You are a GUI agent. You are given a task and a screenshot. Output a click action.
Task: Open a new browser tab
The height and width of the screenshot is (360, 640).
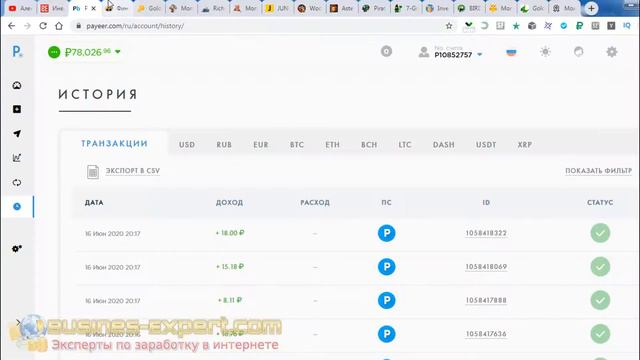591,8
